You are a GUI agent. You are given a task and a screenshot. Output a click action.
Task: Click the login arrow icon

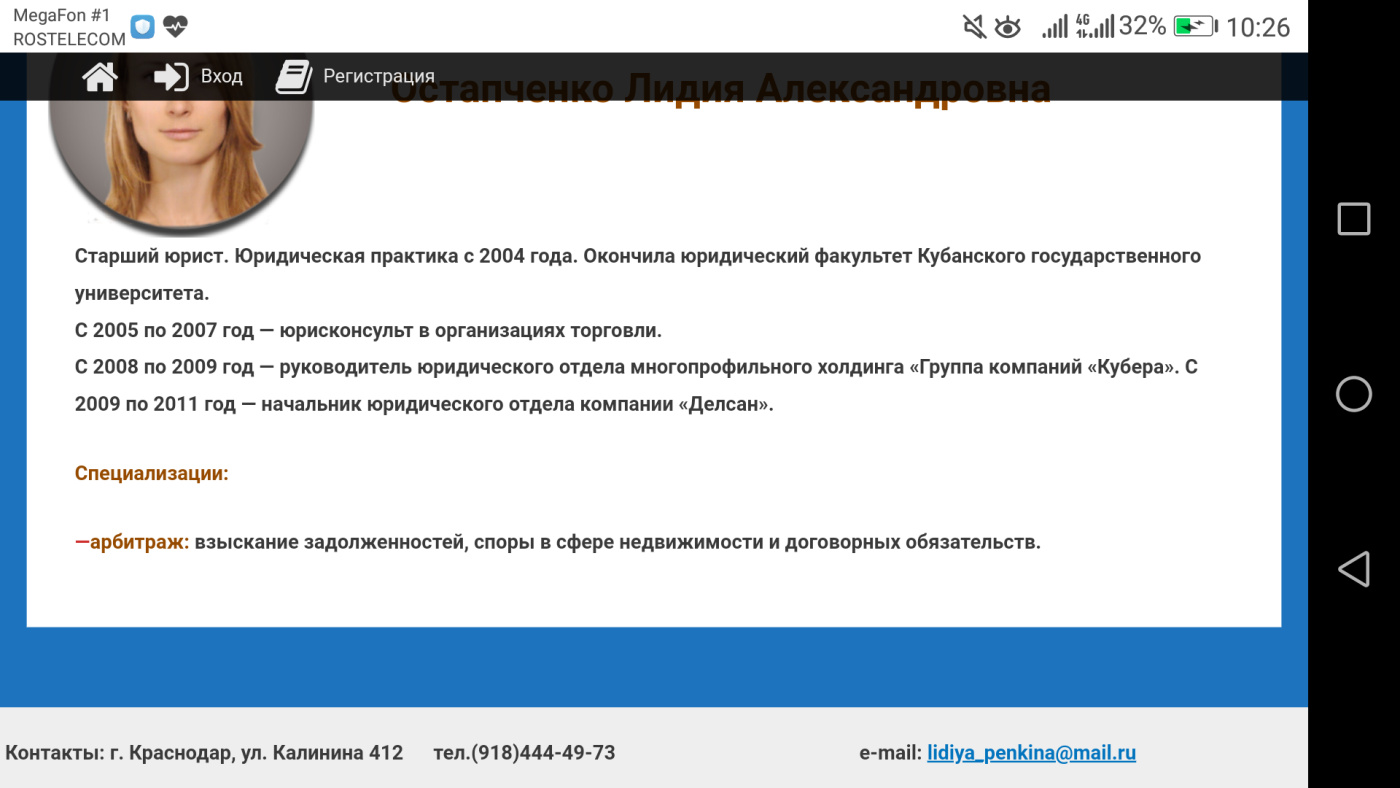click(172, 77)
